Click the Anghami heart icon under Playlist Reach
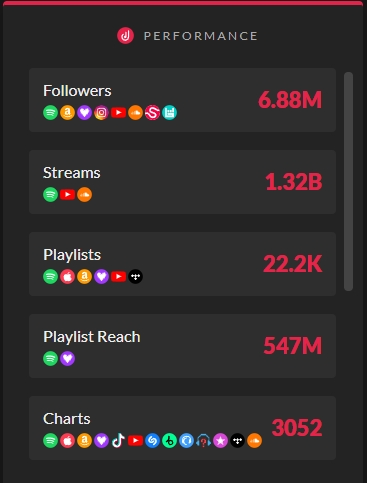The width and height of the screenshot is (367, 483). tap(67, 359)
